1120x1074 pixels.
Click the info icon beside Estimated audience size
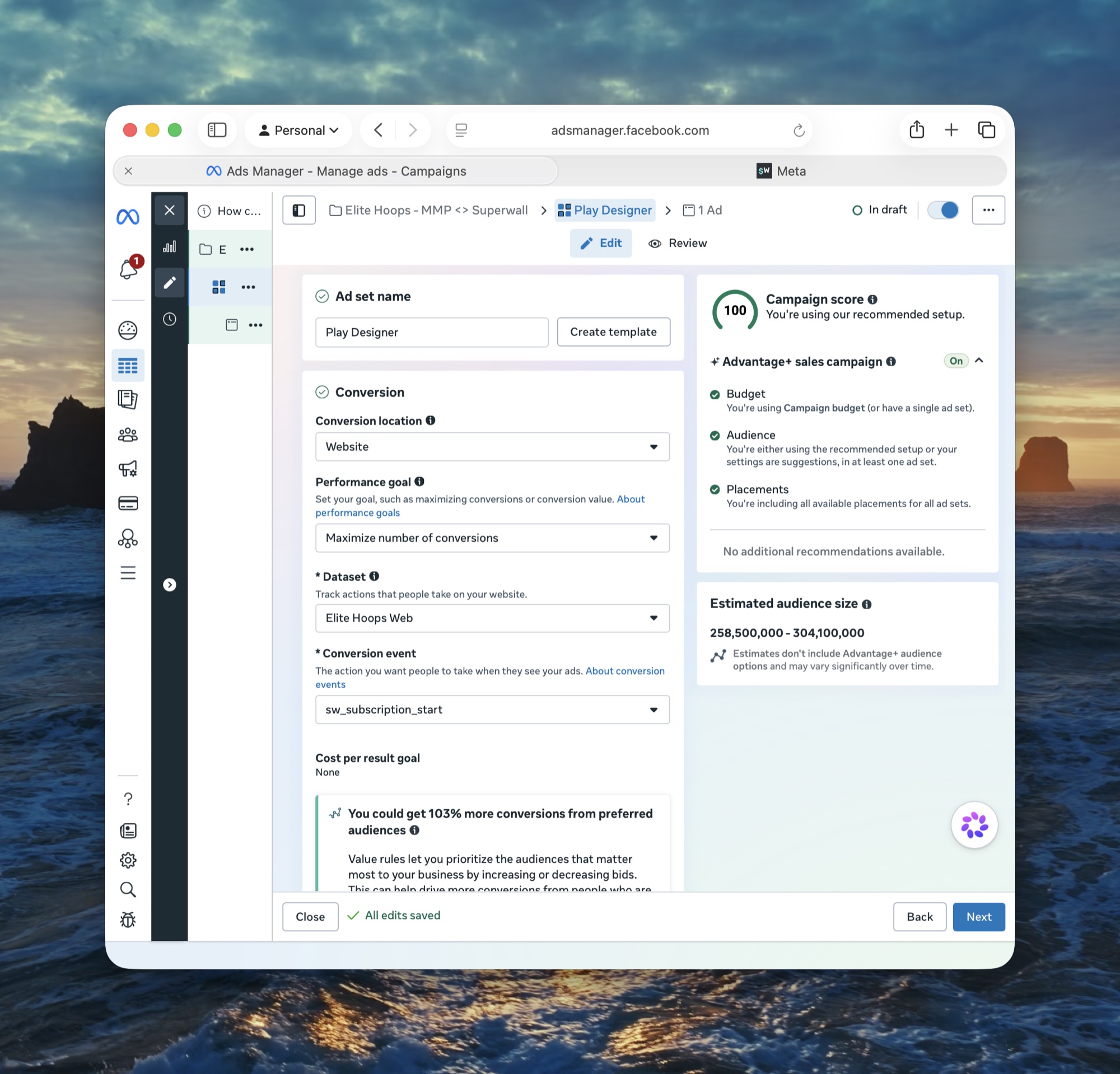867,604
